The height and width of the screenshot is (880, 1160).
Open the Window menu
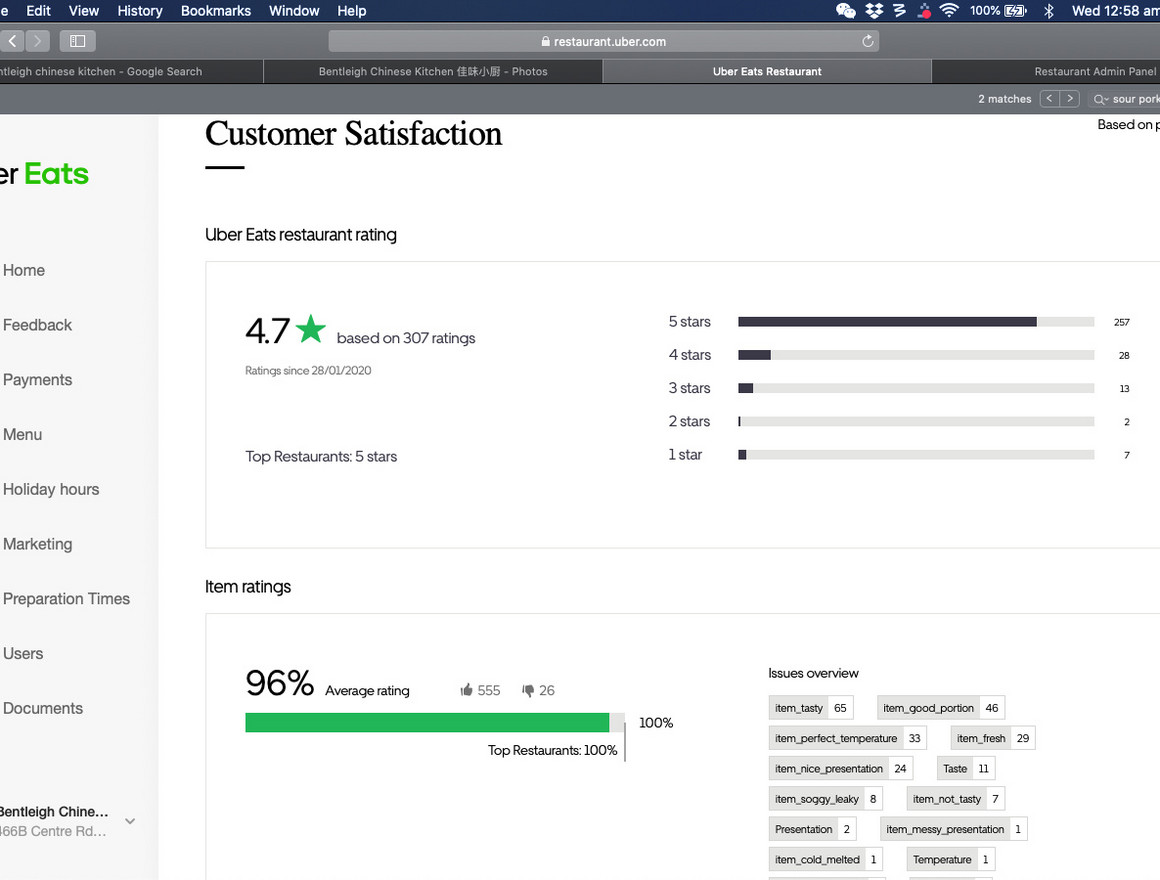[294, 10]
